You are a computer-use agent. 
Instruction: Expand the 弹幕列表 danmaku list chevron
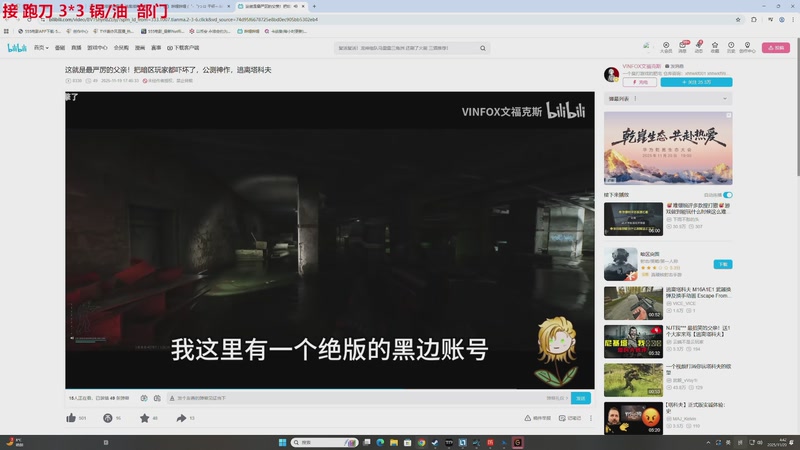pyautogui.click(x=724, y=98)
